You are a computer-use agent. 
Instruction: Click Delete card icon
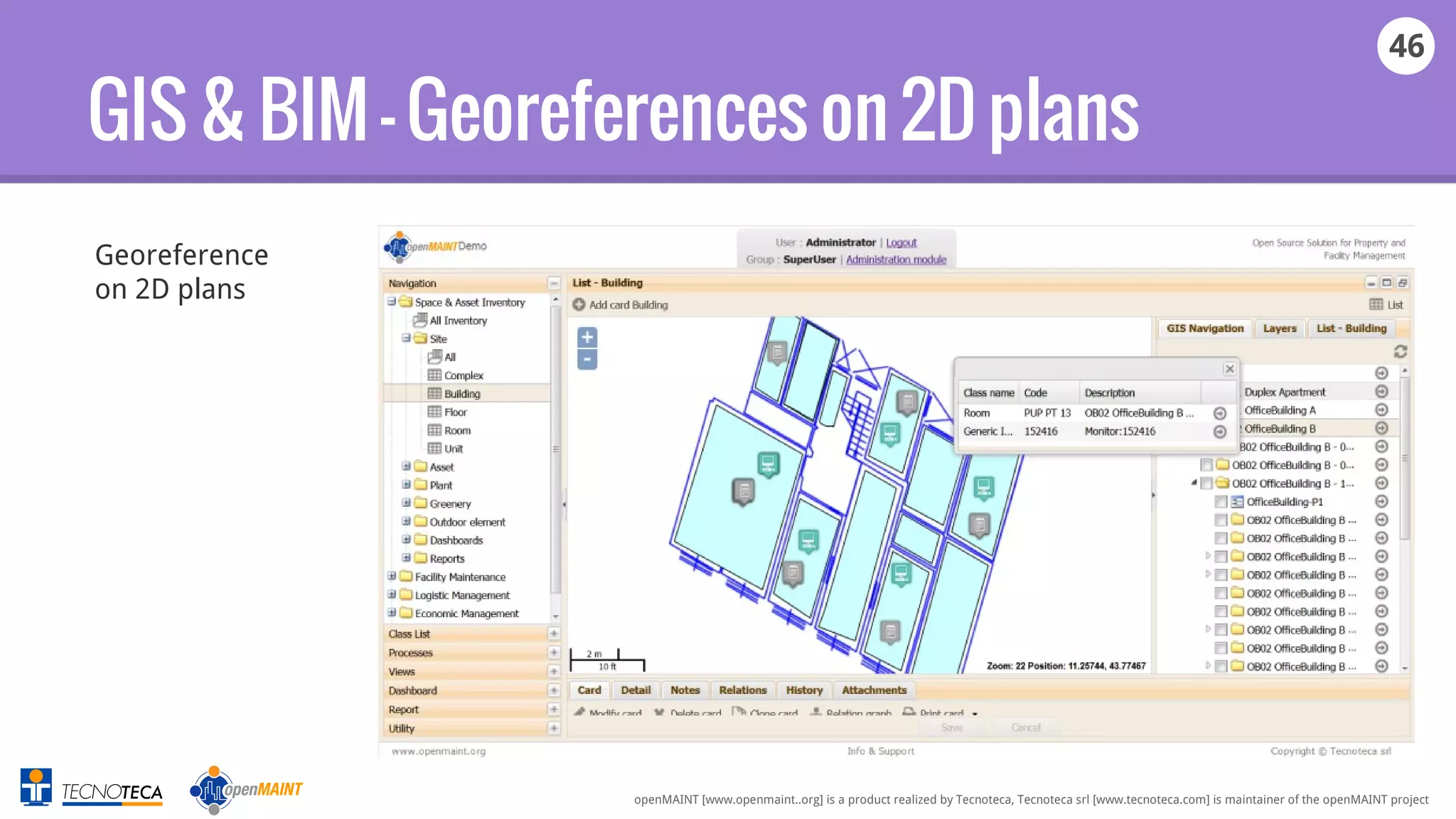(x=659, y=712)
